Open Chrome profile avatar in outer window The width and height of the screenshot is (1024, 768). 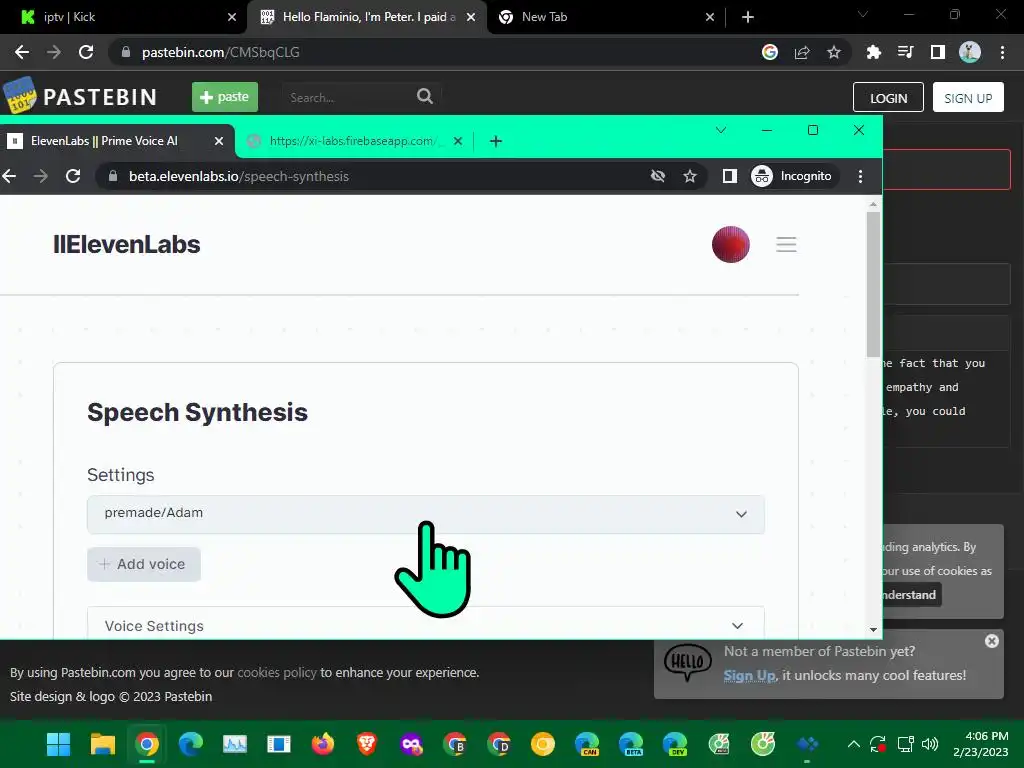point(970,52)
